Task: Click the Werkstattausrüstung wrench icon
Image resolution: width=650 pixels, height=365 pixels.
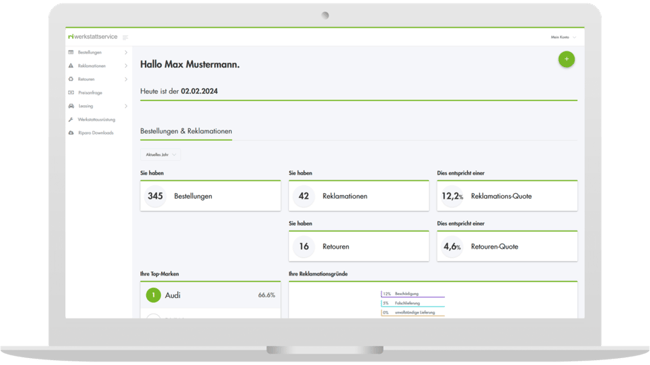Action: pyautogui.click(x=71, y=119)
